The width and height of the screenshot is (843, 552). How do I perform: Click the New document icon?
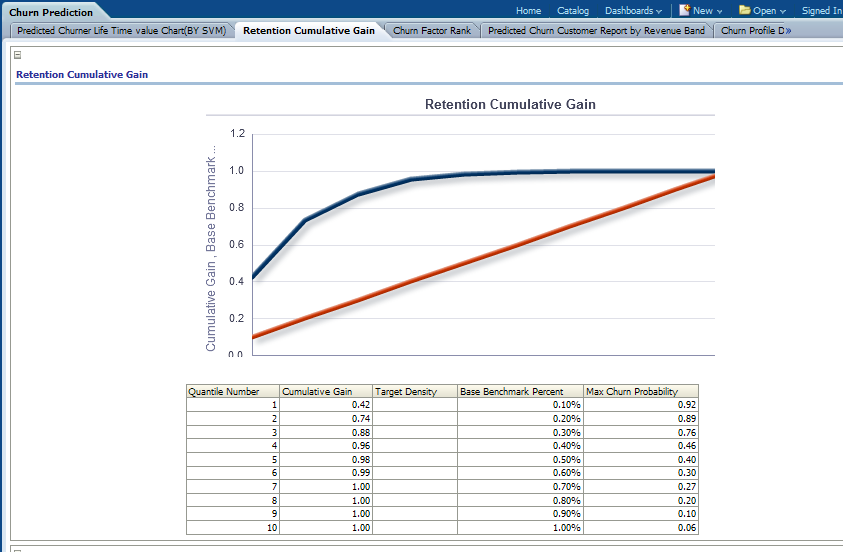click(x=684, y=10)
